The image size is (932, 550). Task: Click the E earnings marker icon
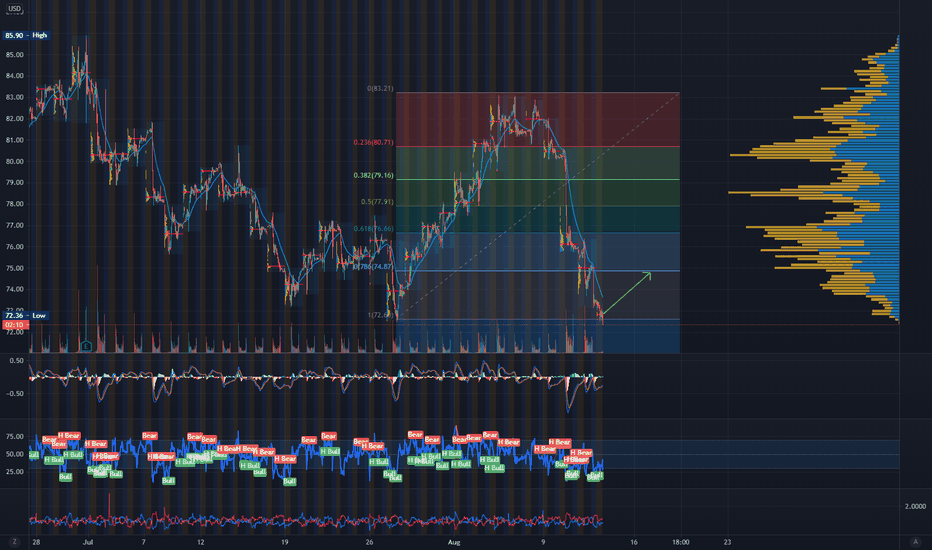86,345
